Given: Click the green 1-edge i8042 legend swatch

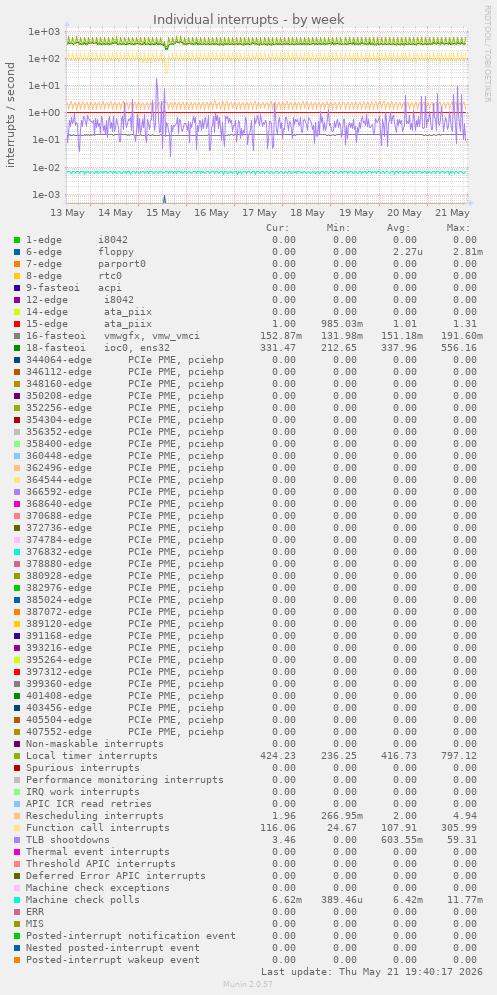Looking at the screenshot, I should [x=17, y=240].
